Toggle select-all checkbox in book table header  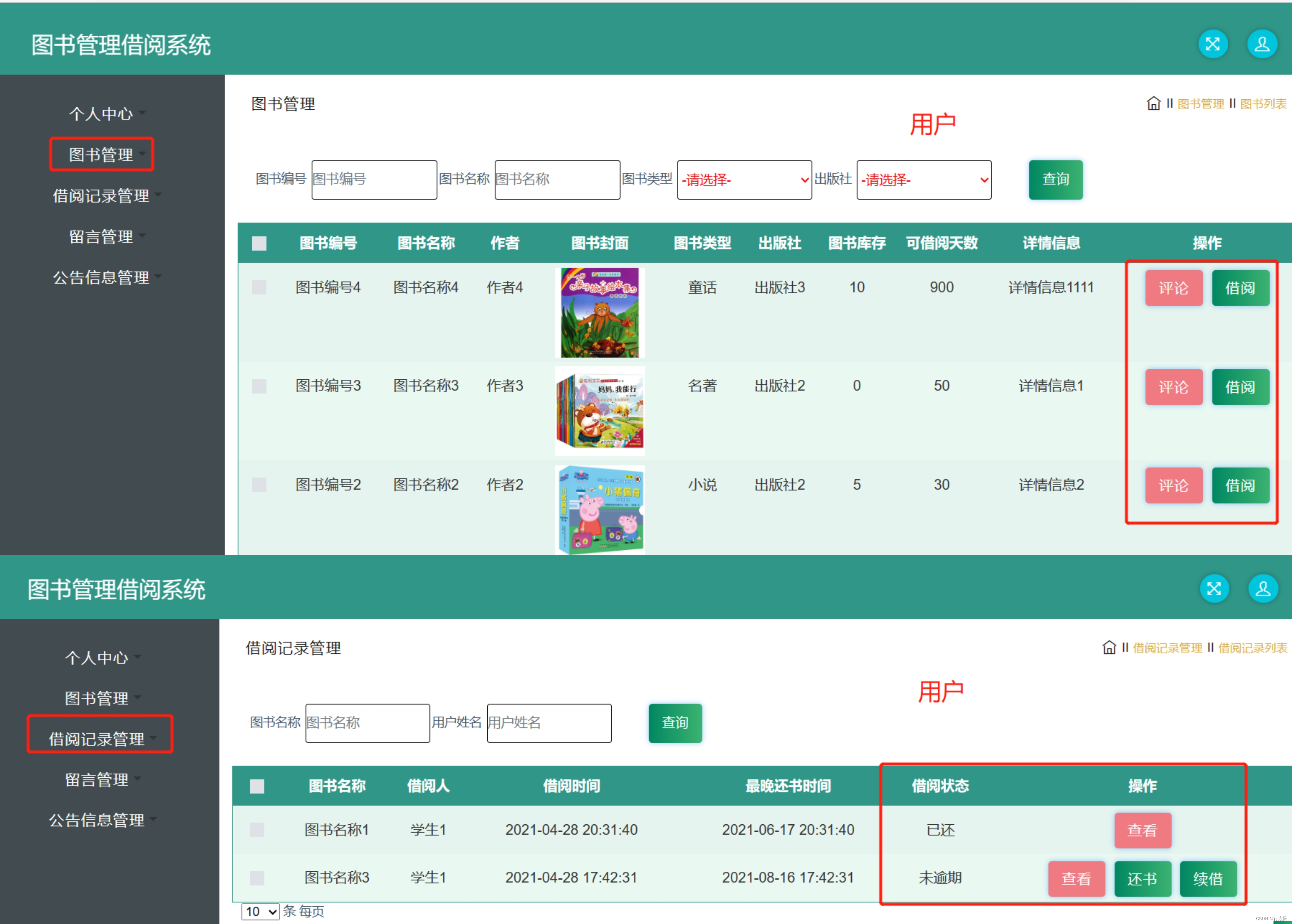(259, 243)
